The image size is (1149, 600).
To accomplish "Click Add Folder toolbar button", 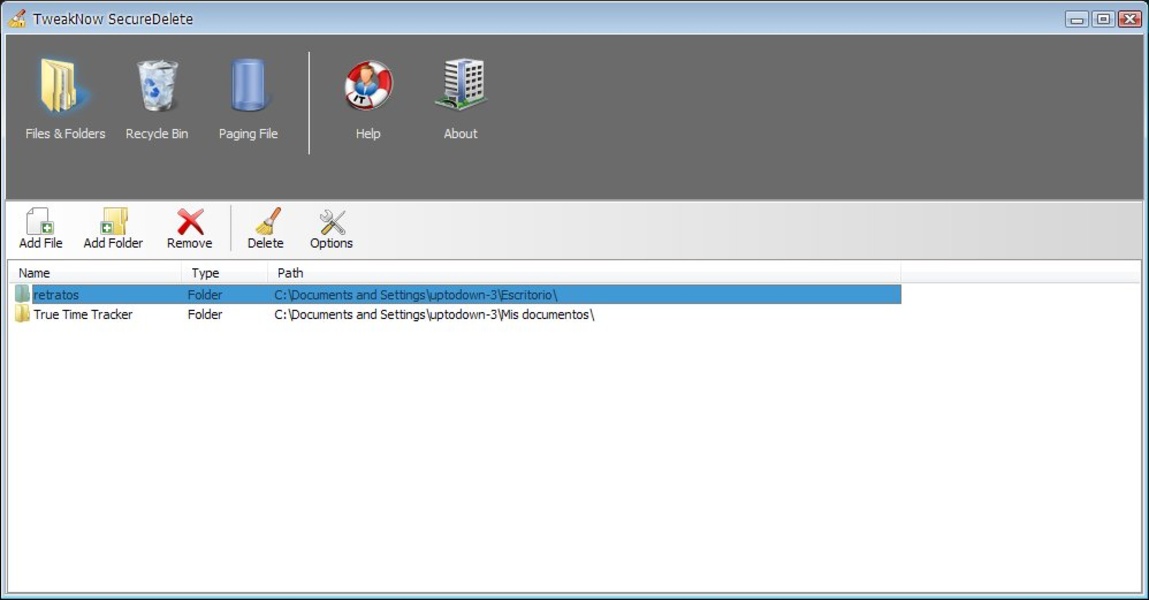I will (x=113, y=229).
